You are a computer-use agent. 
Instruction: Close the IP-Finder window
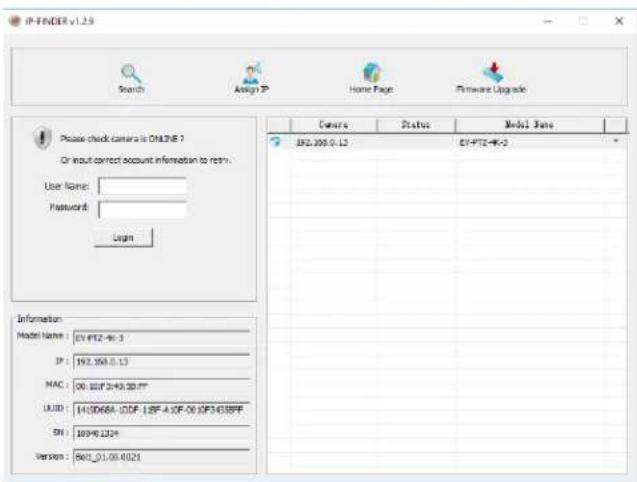[619, 21]
